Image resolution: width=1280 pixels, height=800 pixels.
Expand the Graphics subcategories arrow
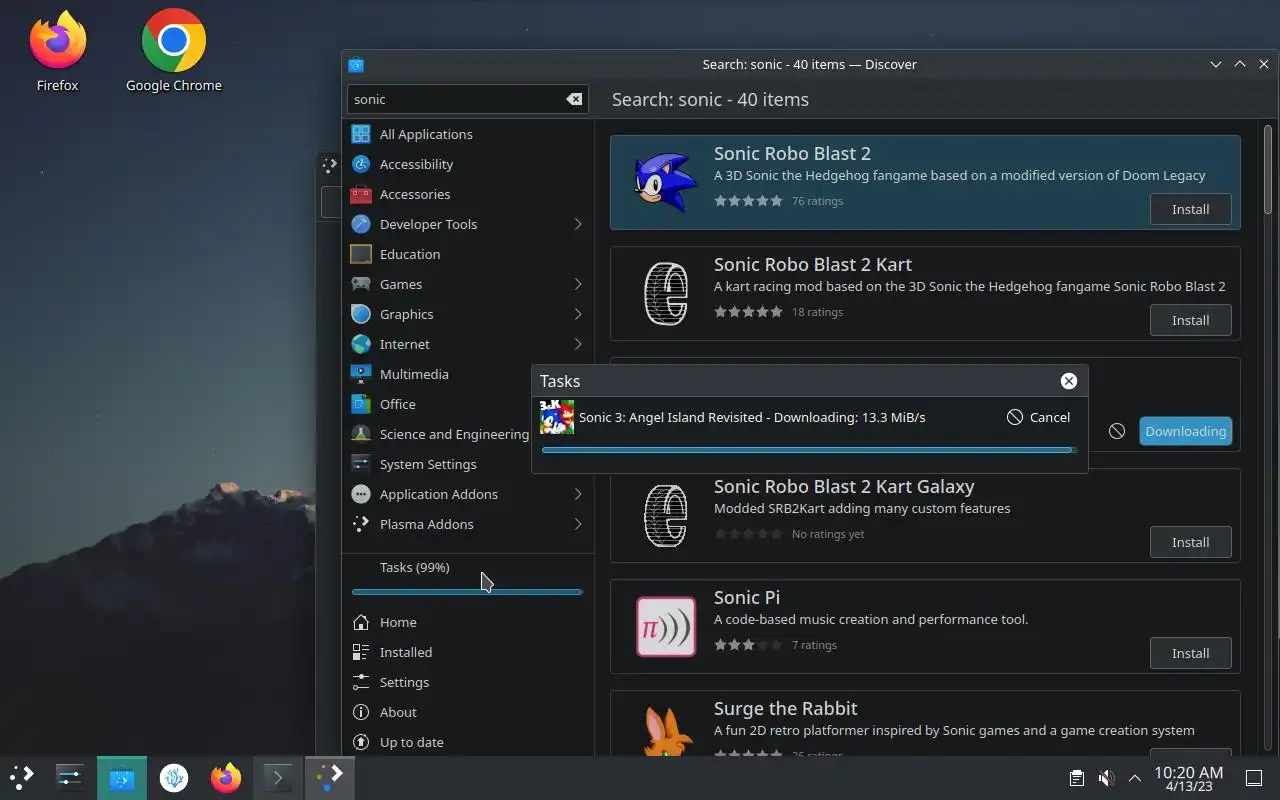click(578, 314)
